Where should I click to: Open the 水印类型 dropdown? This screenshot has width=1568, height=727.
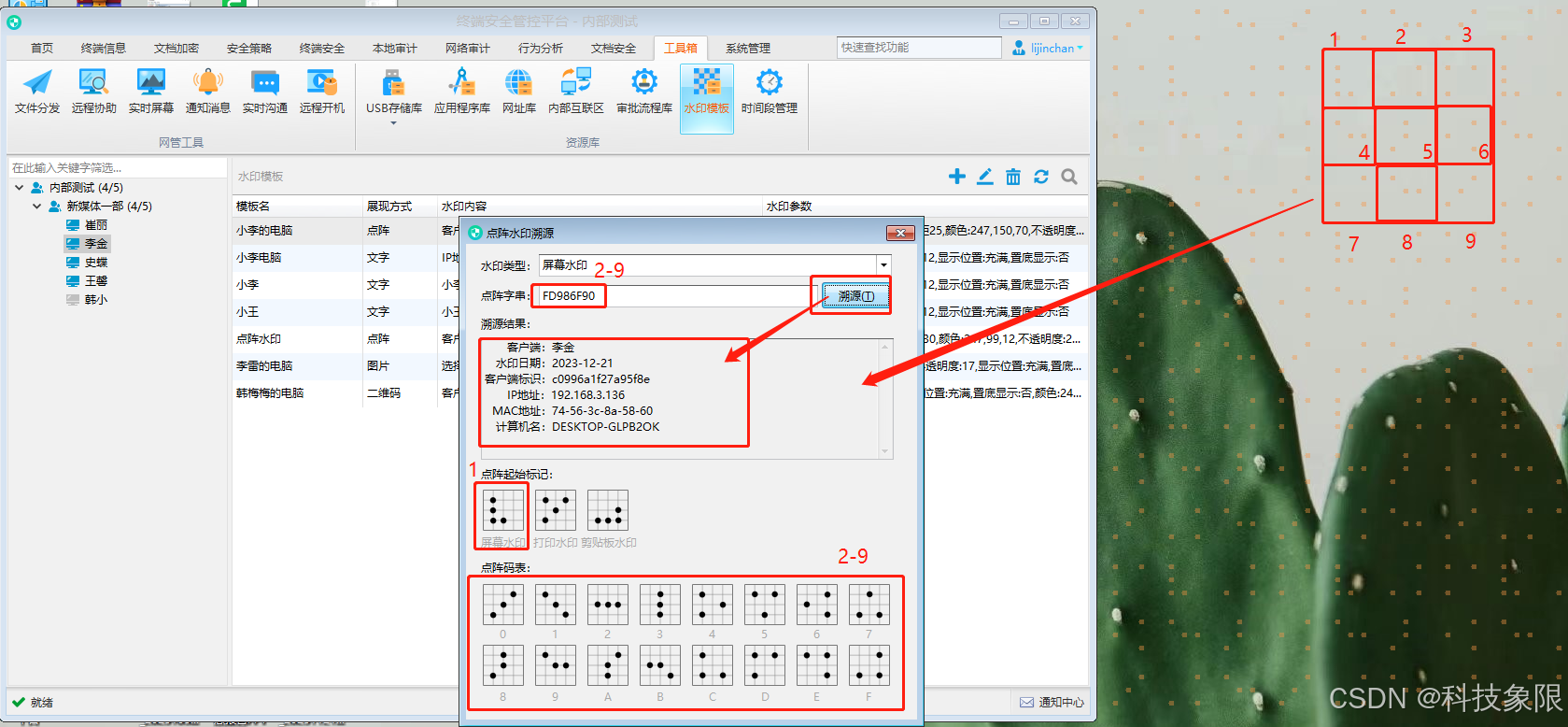(x=883, y=265)
